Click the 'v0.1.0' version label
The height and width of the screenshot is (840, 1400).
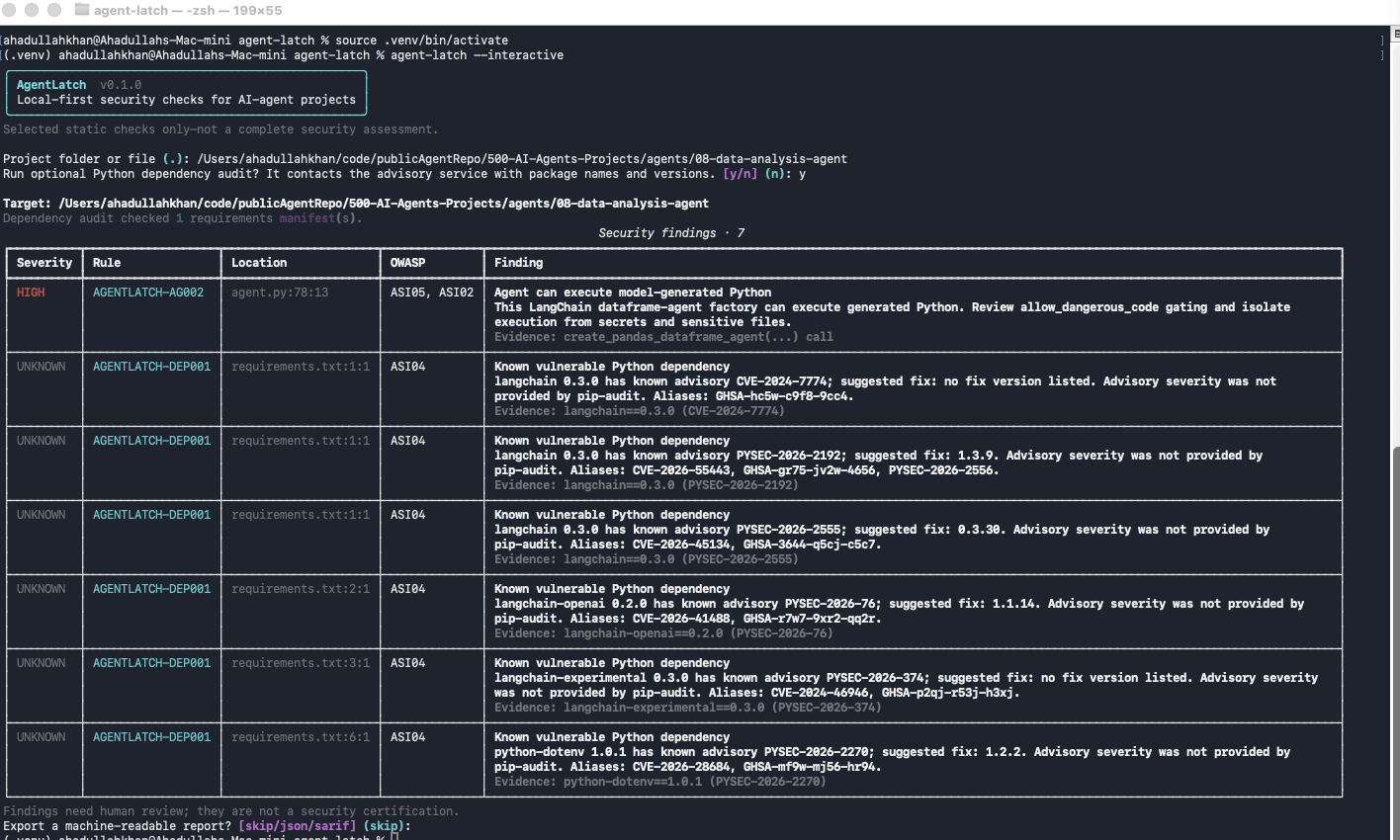(121, 85)
